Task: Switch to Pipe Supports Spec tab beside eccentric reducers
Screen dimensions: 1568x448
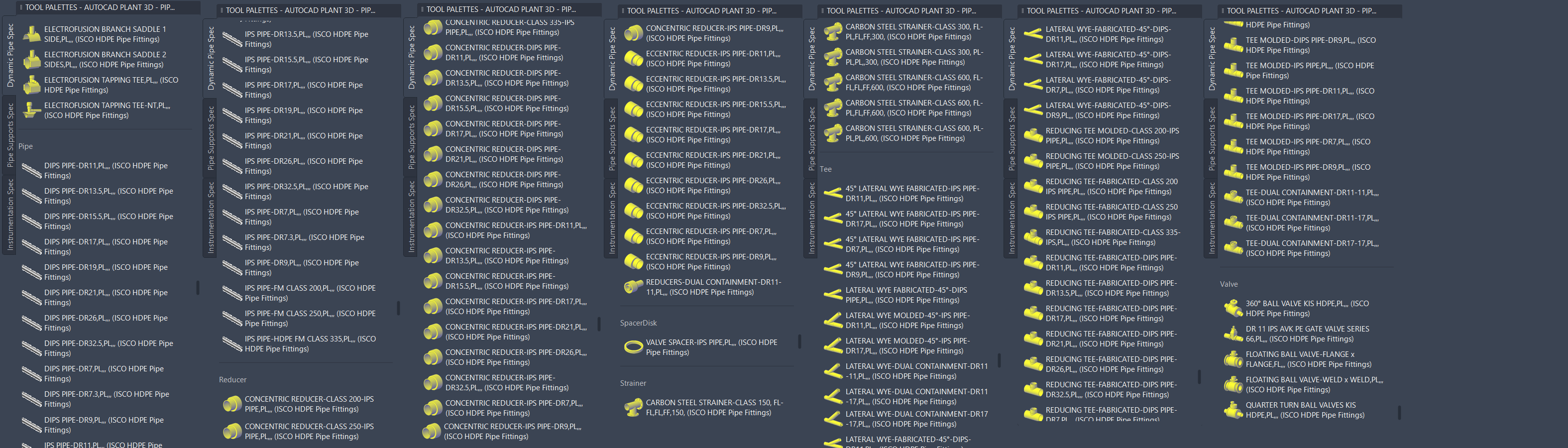Action: click(612, 139)
